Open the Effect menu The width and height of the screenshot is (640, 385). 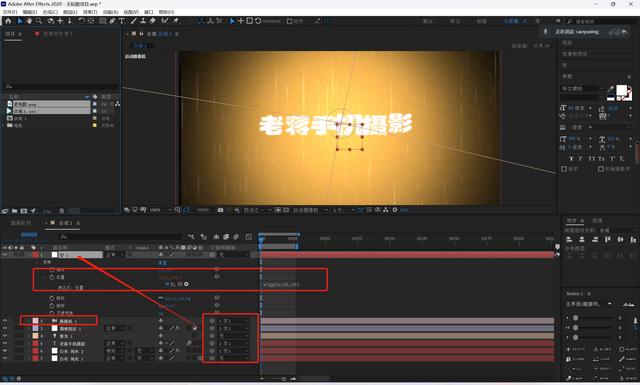(x=90, y=12)
